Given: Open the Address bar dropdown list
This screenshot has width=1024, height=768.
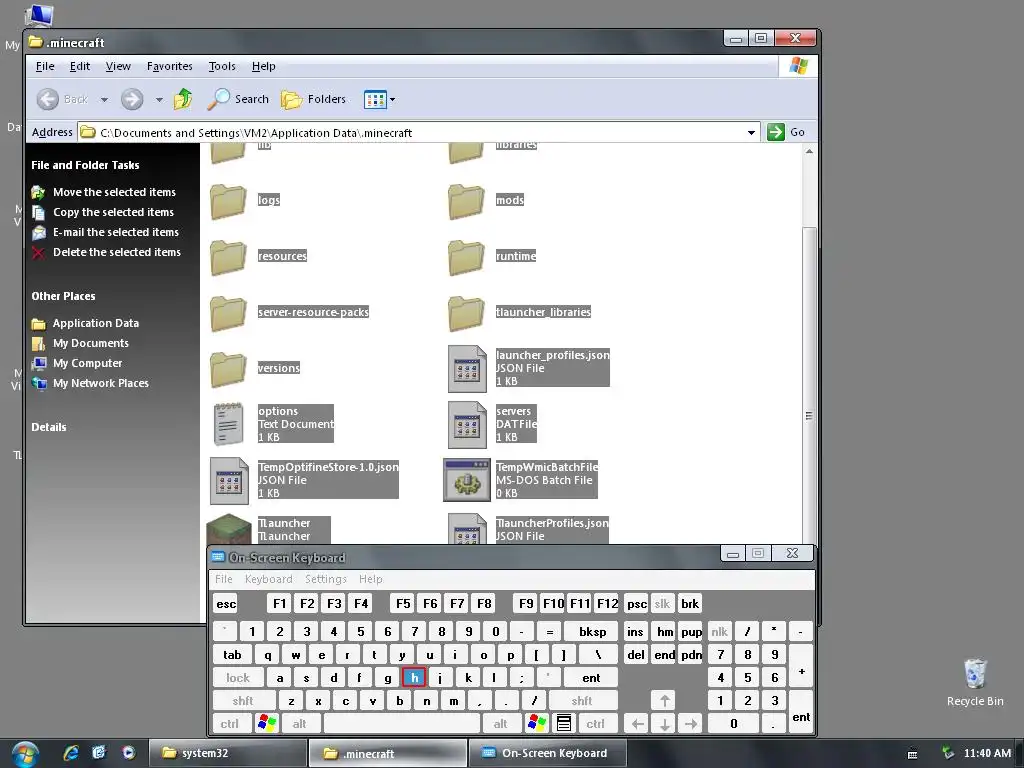Looking at the screenshot, I should pyautogui.click(x=751, y=133).
